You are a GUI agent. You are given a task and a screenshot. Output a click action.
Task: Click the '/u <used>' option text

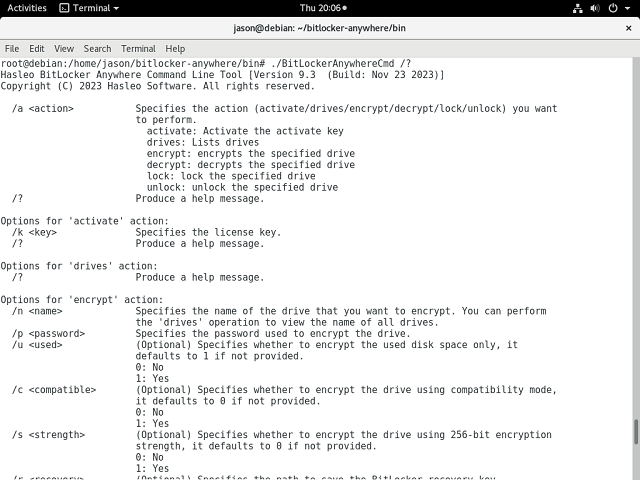point(37,345)
